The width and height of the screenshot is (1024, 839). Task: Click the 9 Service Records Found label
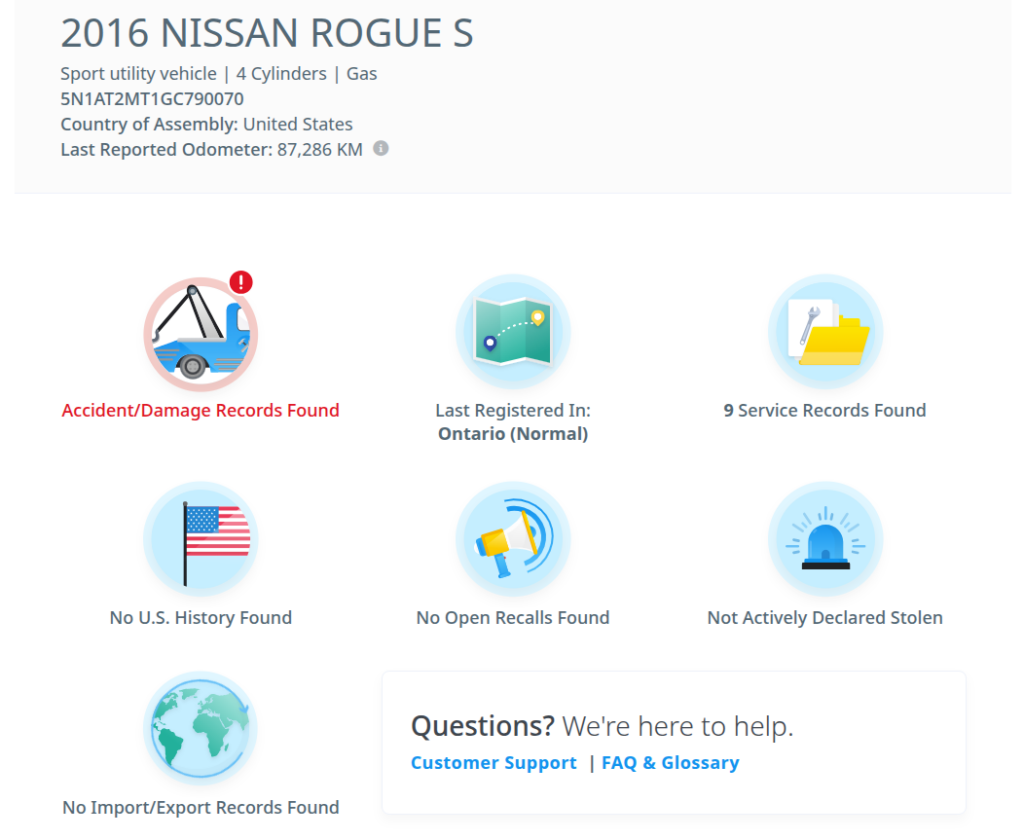(825, 410)
